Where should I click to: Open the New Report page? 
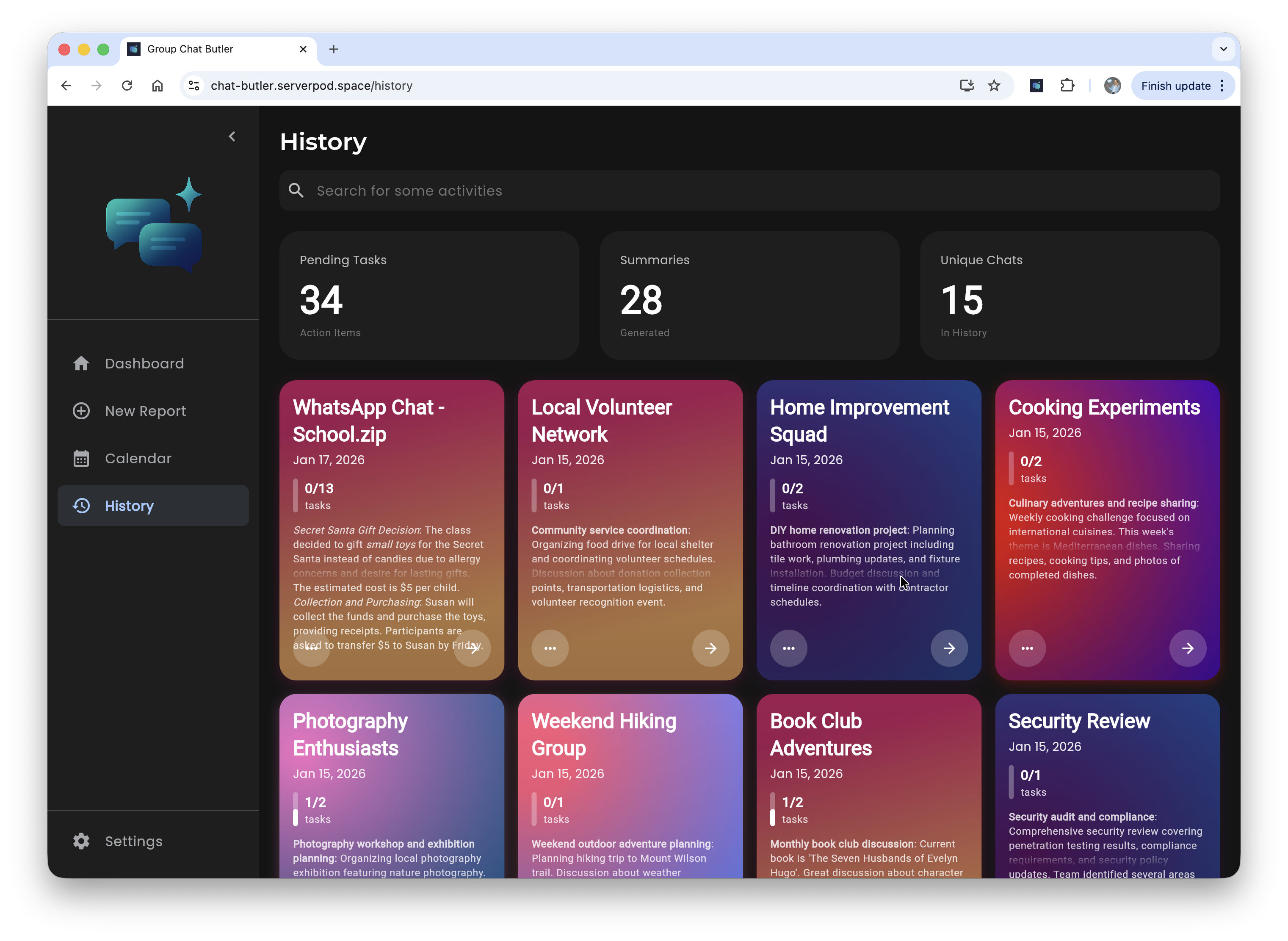click(145, 411)
